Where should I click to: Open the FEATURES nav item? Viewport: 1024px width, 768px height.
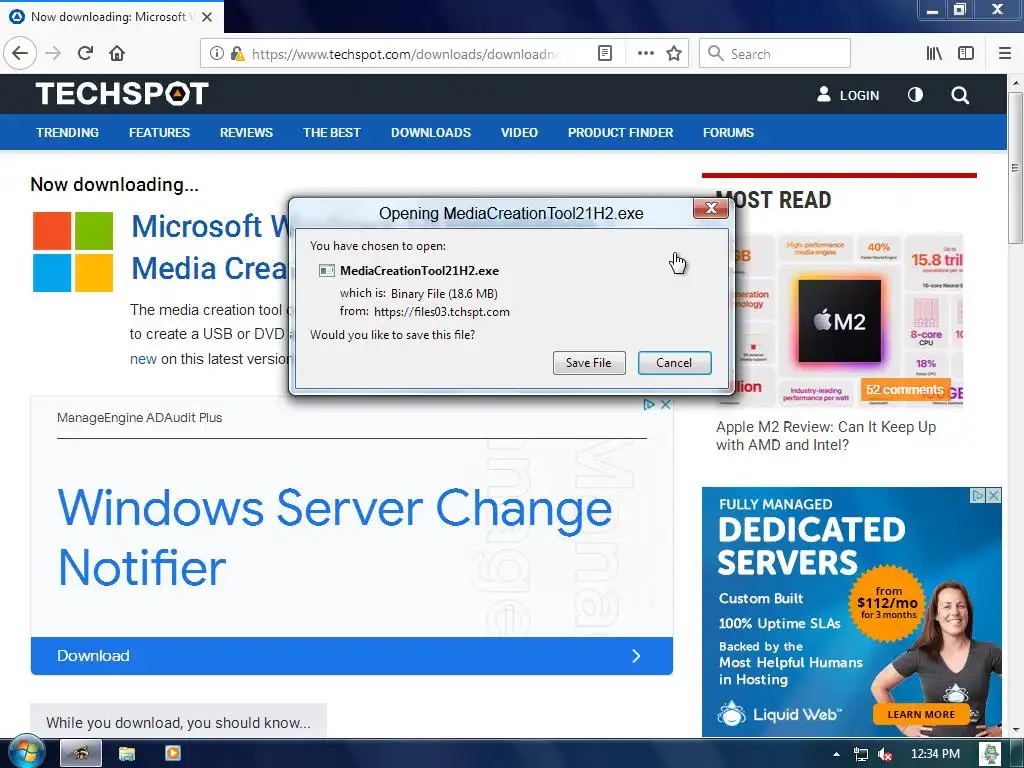pyautogui.click(x=159, y=133)
